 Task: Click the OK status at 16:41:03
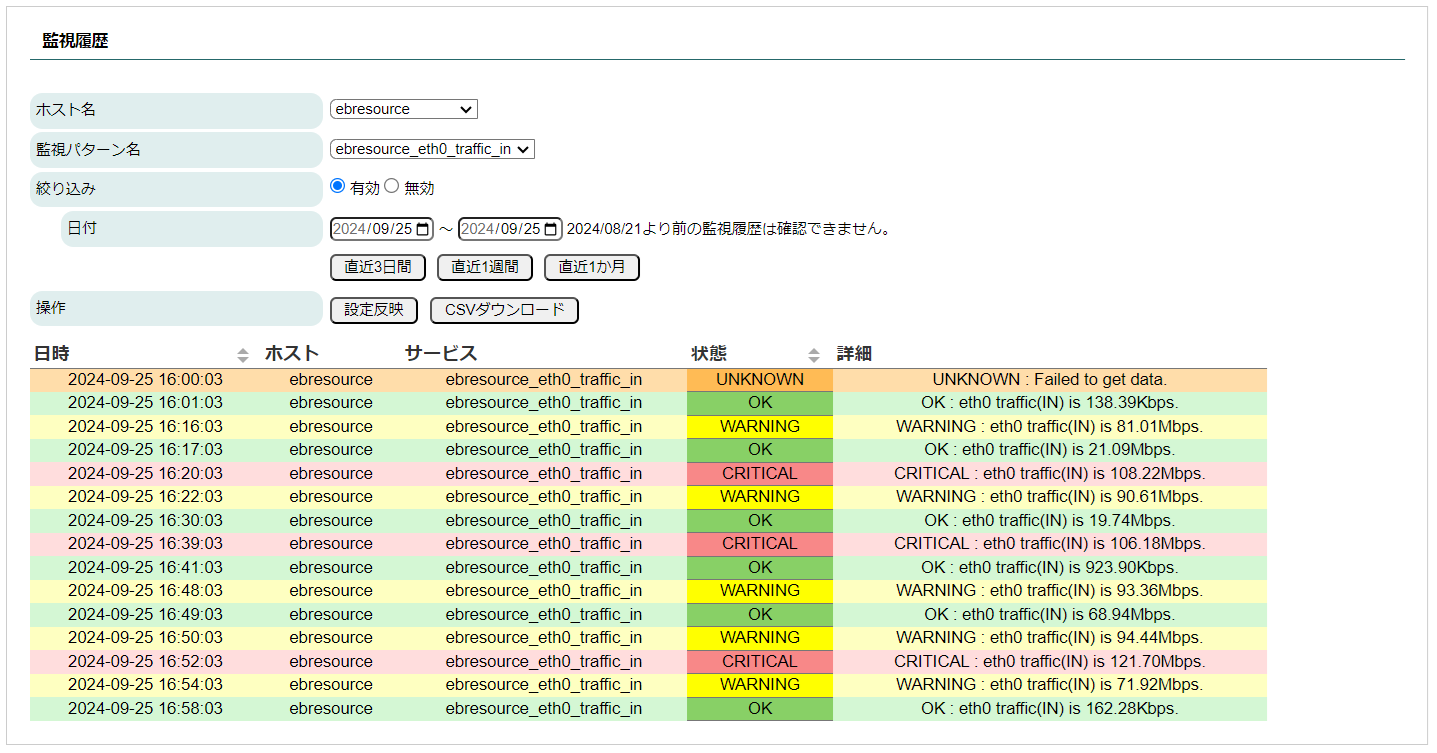pyautogui.click(x=760, y=568)
